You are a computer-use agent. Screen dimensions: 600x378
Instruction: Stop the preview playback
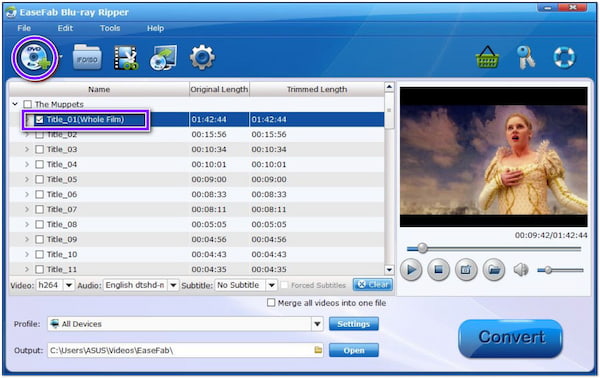point(439,270)
